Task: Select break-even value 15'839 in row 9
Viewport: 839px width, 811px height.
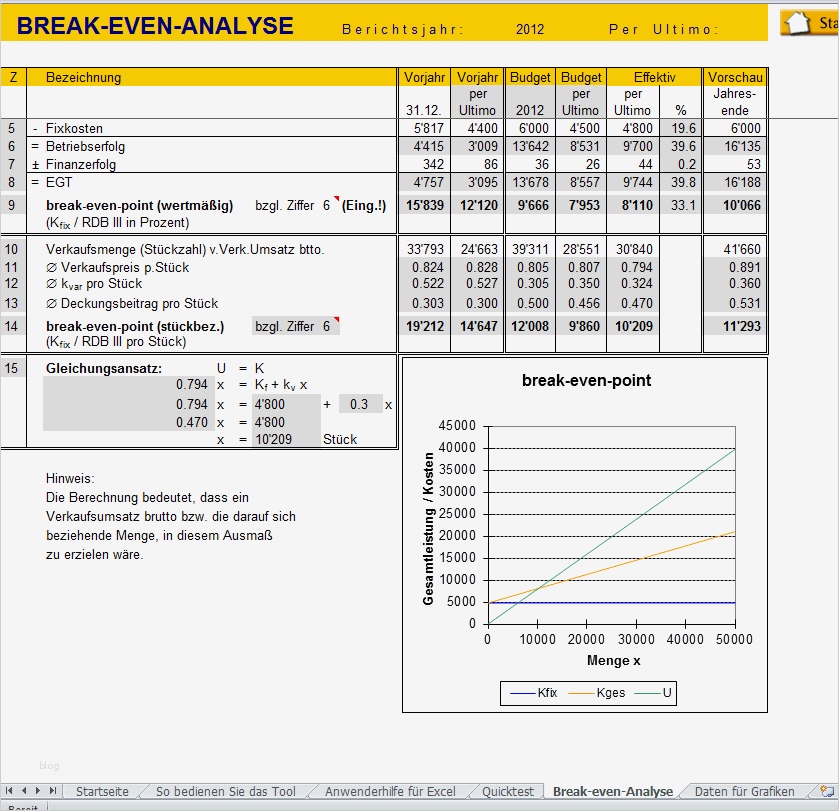Action: [424, 205]
